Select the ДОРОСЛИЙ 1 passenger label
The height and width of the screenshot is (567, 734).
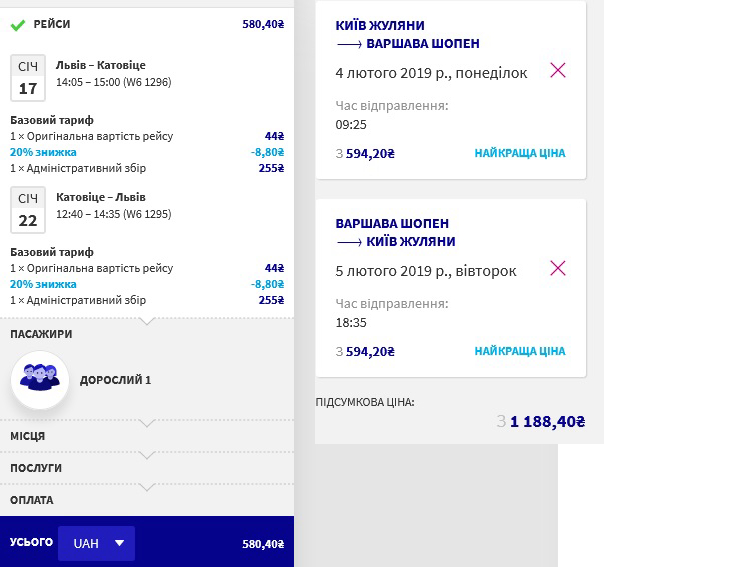point(115,380)
